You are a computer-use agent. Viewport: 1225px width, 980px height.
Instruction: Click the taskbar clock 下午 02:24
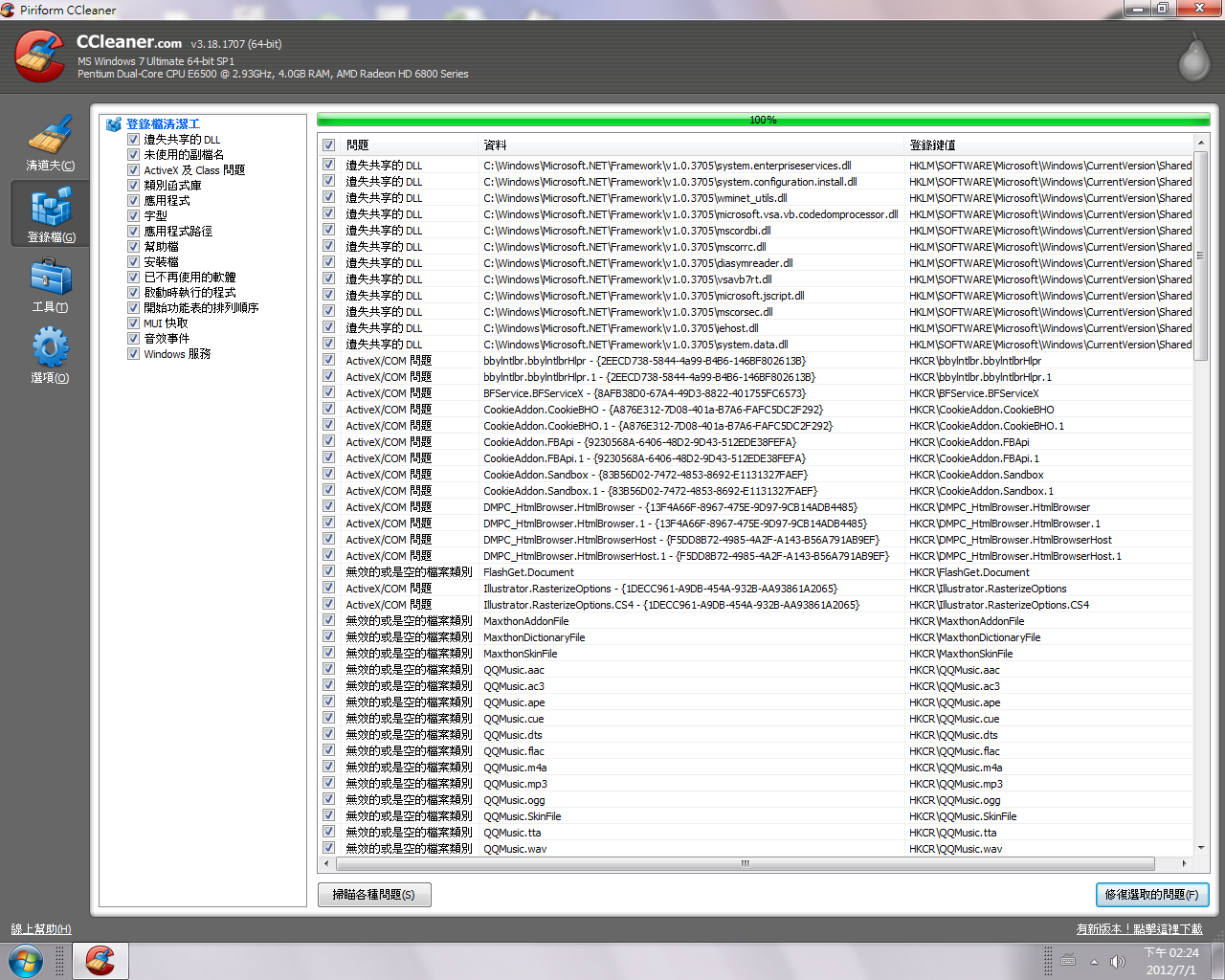pos(1171,953)
